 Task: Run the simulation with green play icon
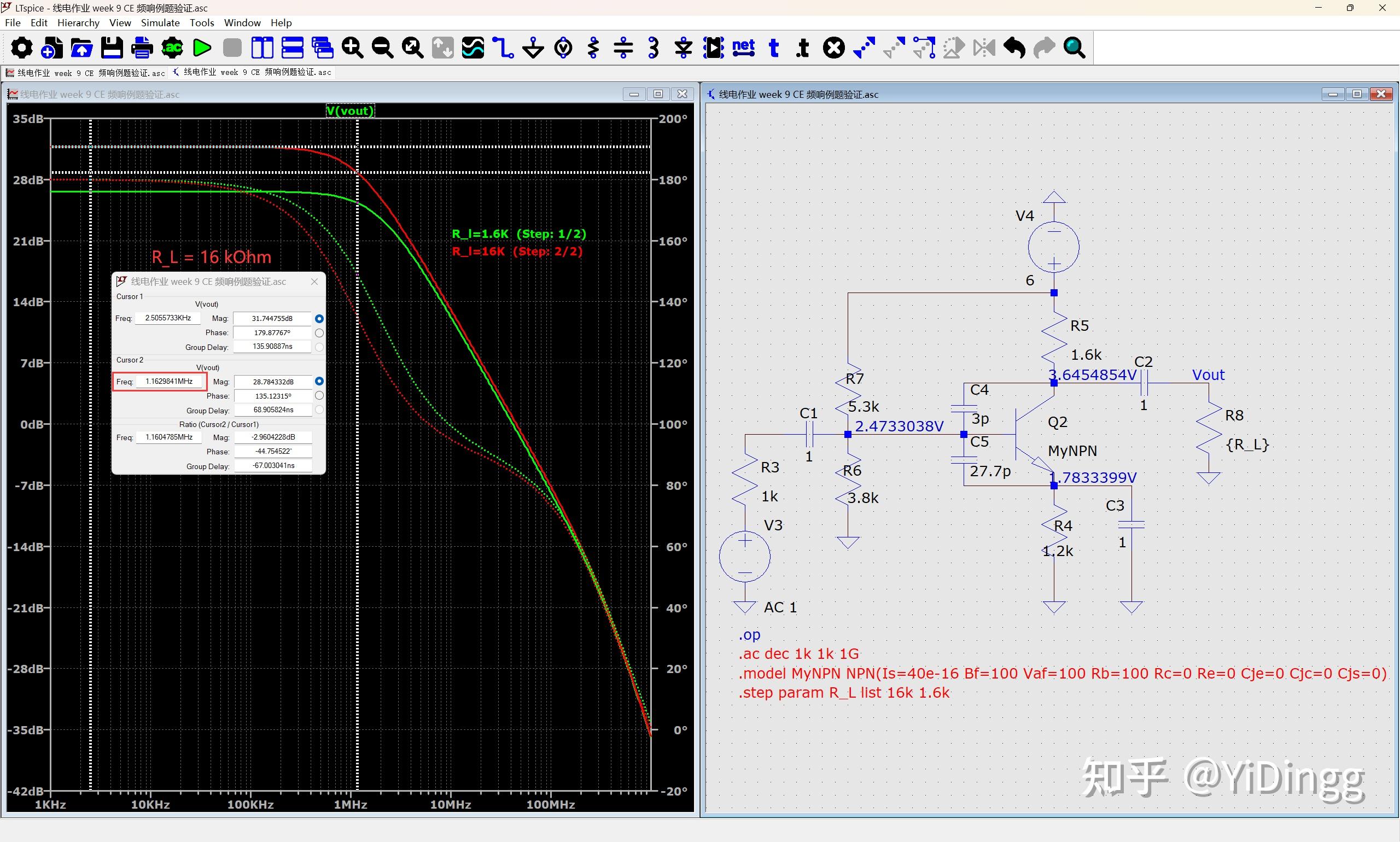(x=202, y=48)
